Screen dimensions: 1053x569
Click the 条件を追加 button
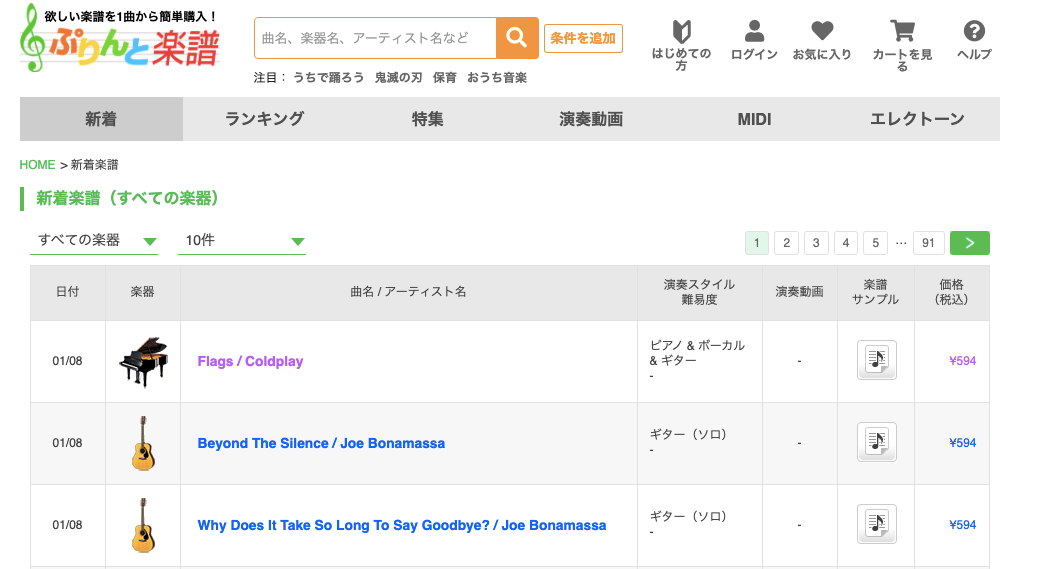[583, 38]
